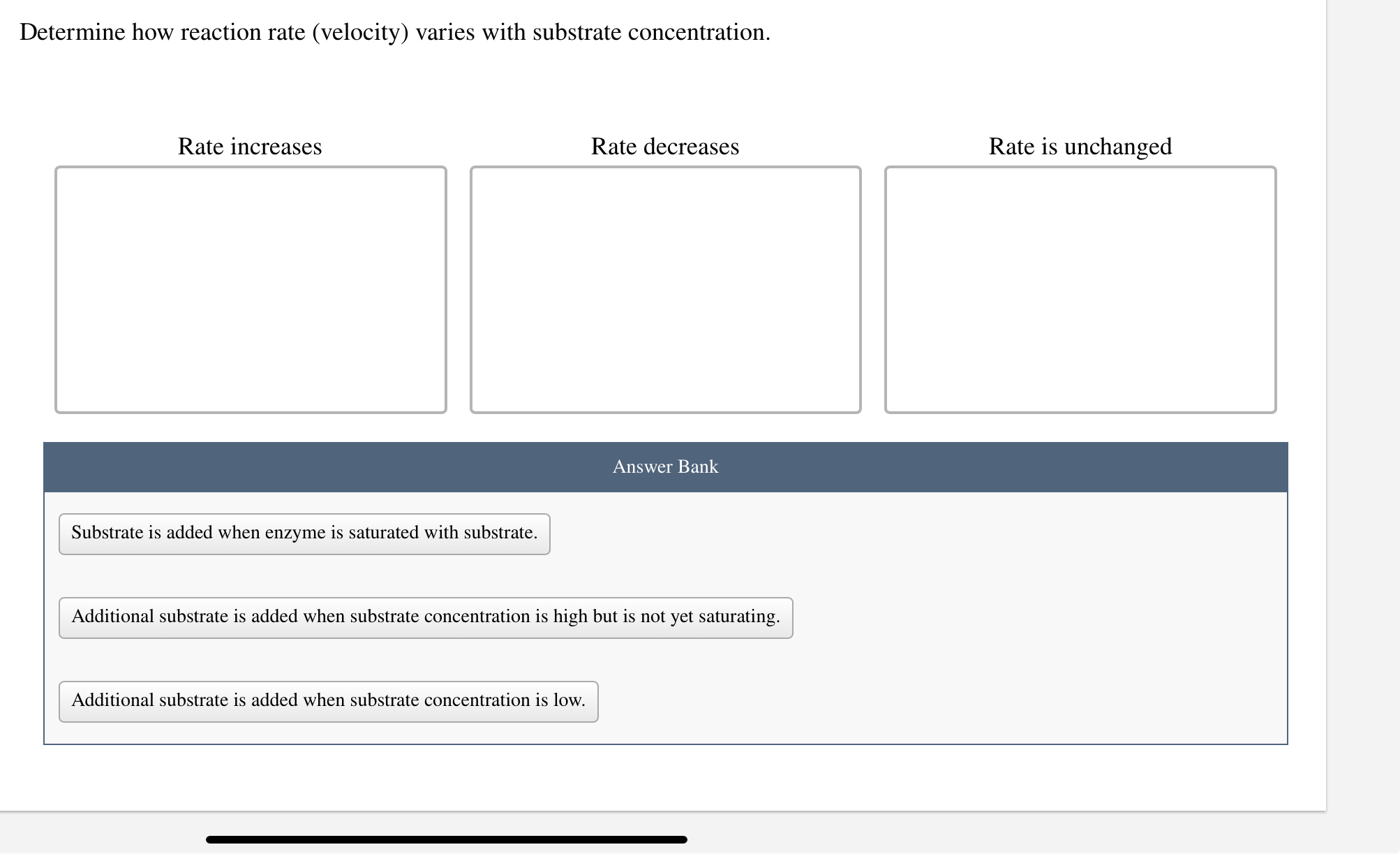Click the word 'Determine' in the question

72,32
